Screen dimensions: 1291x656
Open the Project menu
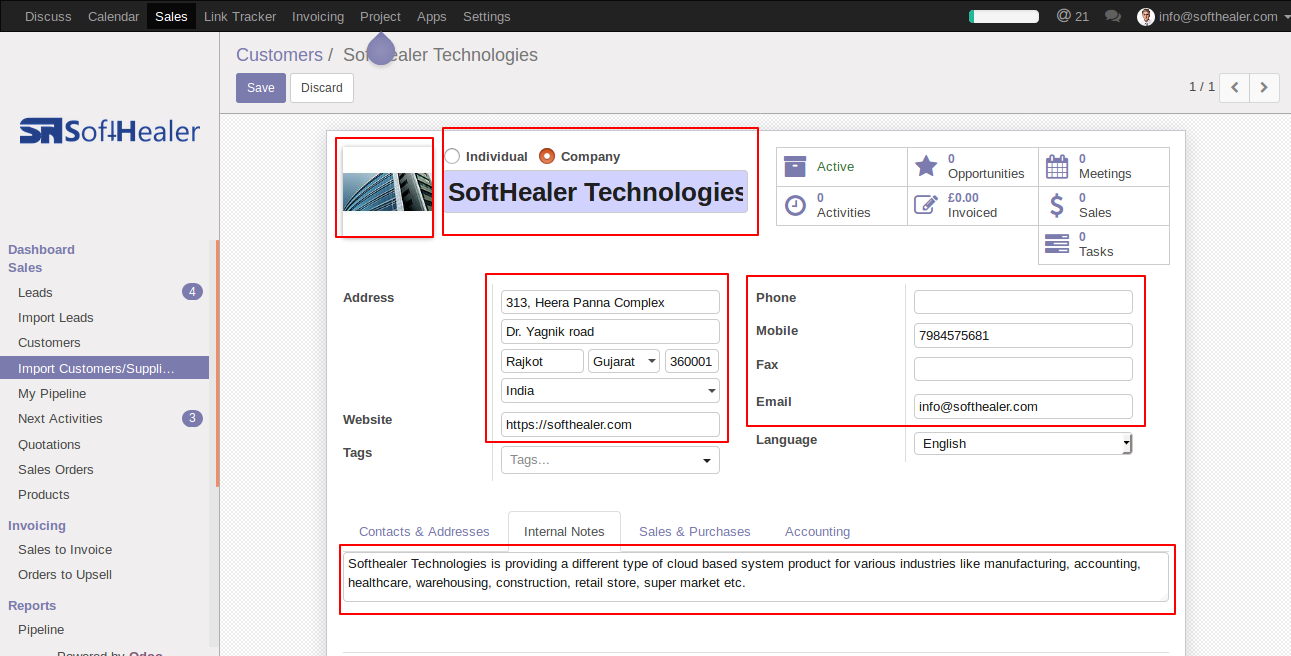click(x=380, y=16)
